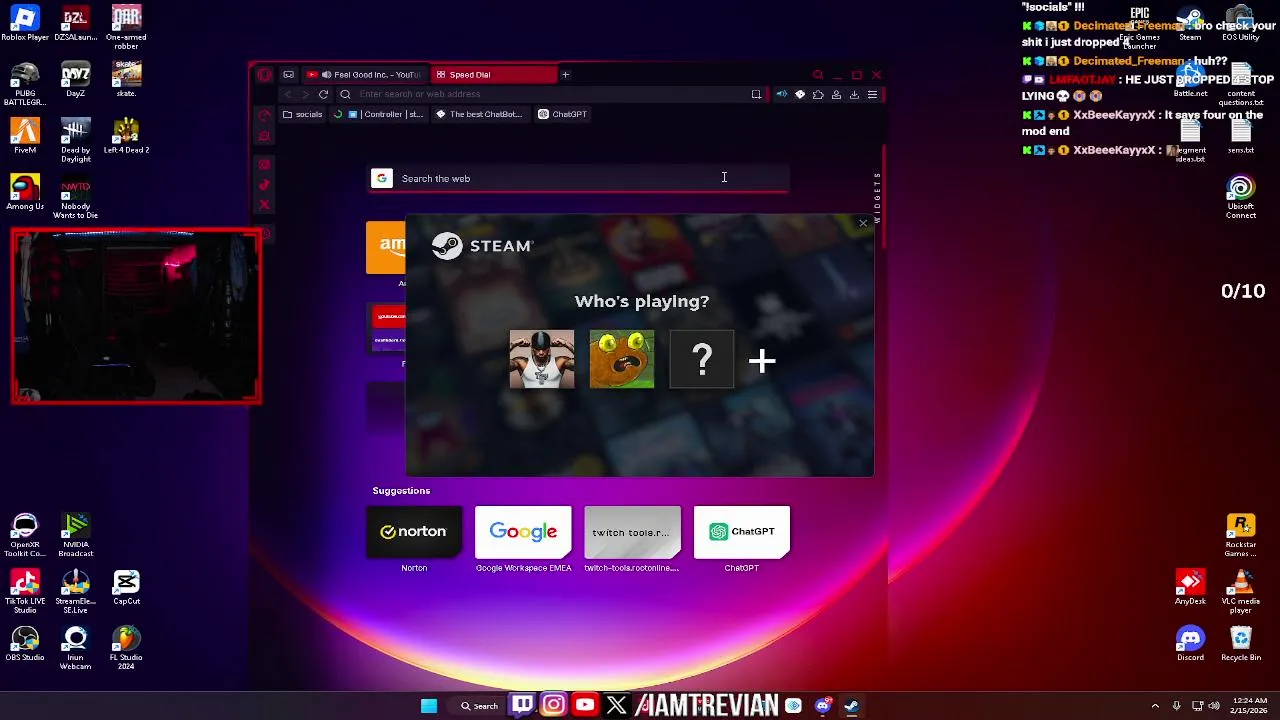Choose the question mark Steam profile
The height and width of the screenshot is (720, 1280).
(x=702, y=359)
